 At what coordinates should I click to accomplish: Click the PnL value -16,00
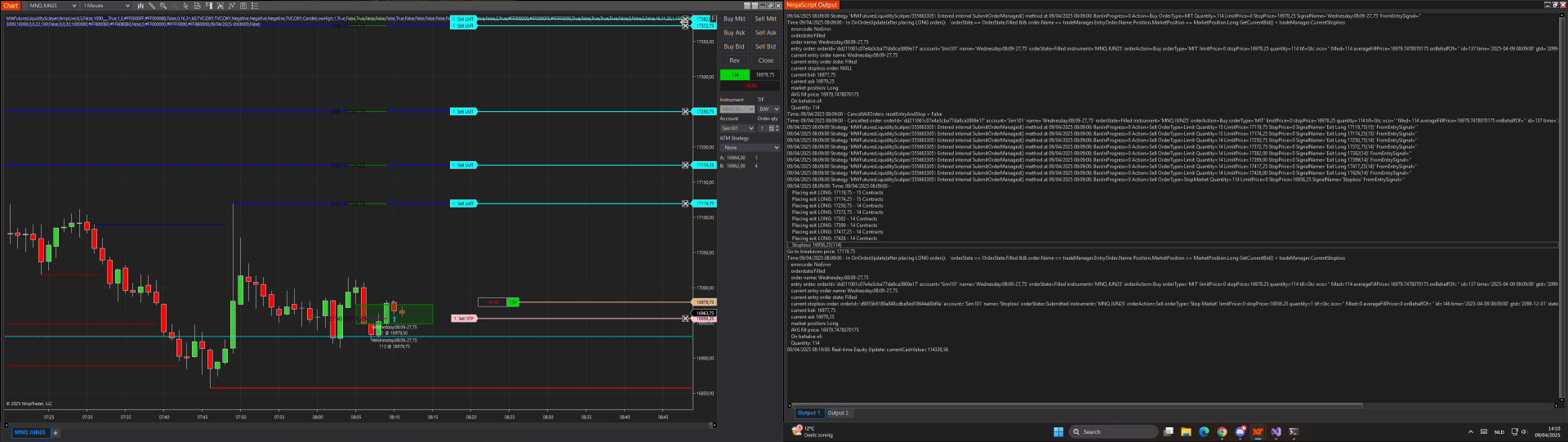pos(751,85)
